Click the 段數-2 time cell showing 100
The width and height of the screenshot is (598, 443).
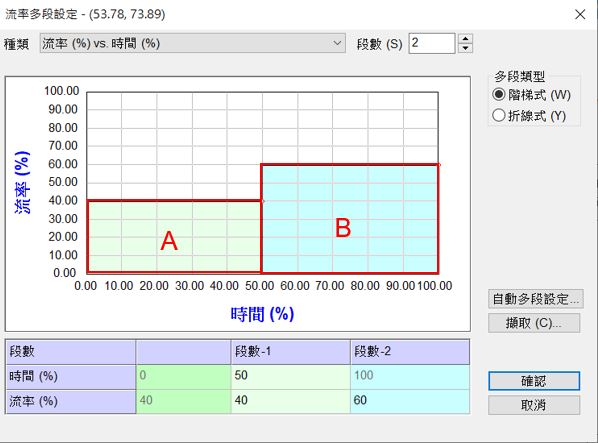[x=410, y=377]
